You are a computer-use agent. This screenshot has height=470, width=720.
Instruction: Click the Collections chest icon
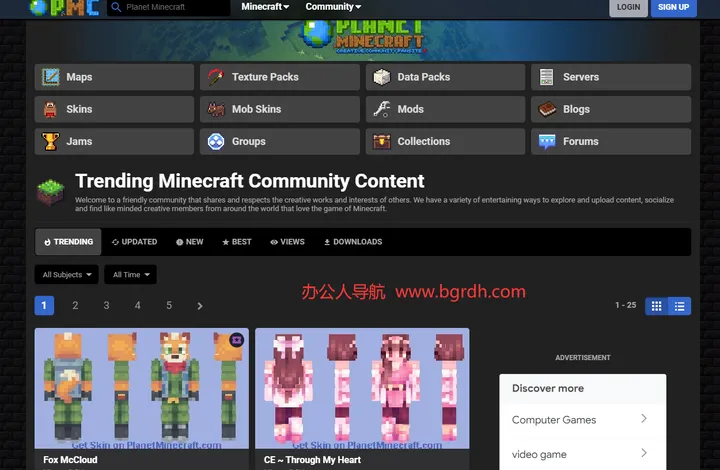click(x=382, y=141)
